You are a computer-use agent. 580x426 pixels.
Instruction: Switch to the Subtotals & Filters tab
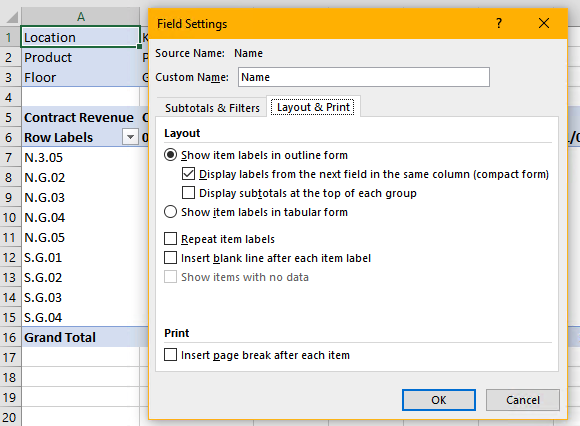[212, 108]
